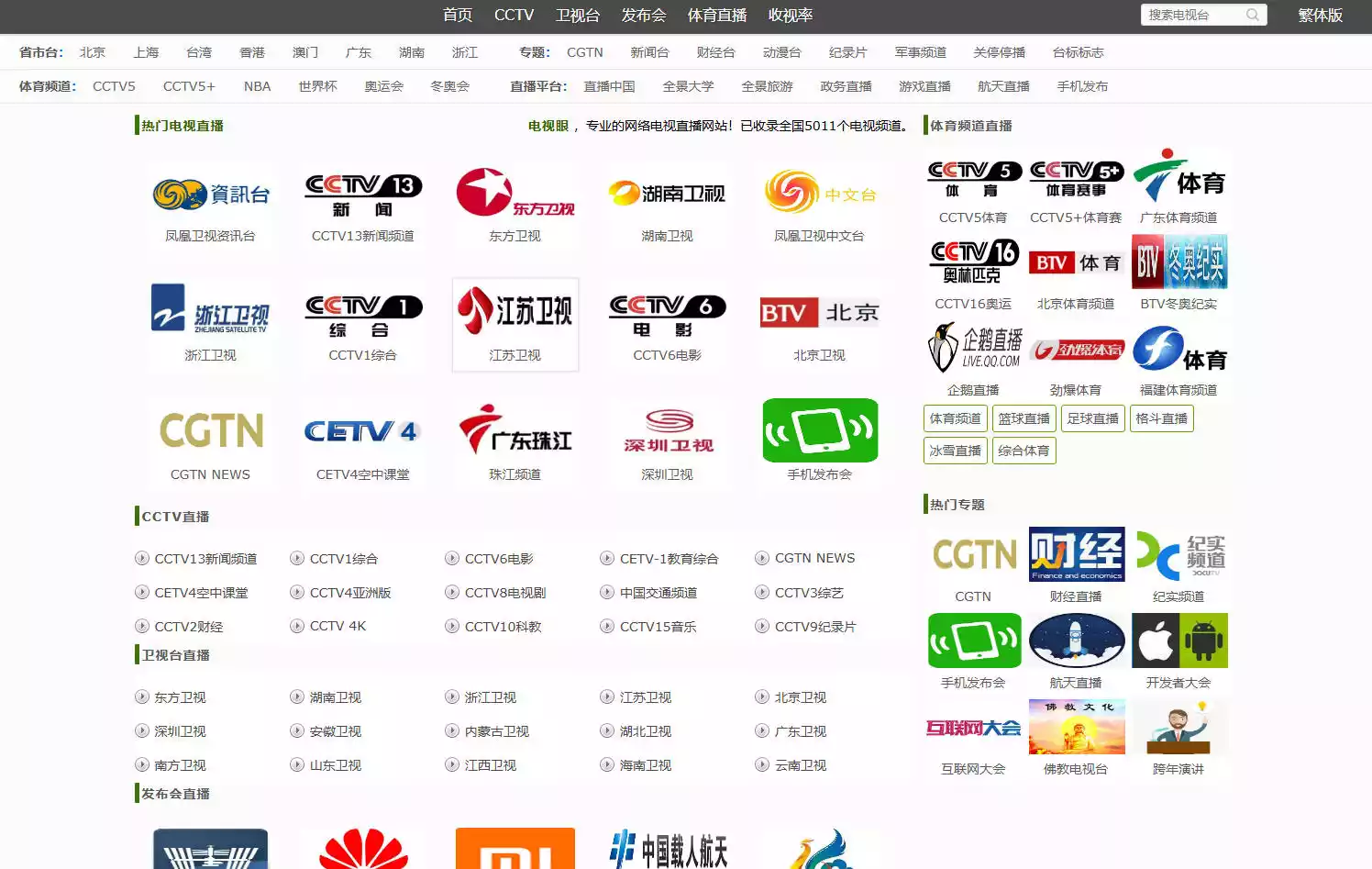Open the CCTV13 新闻 channel logo
Viewport: 1372px width, 869px height.
363,195
